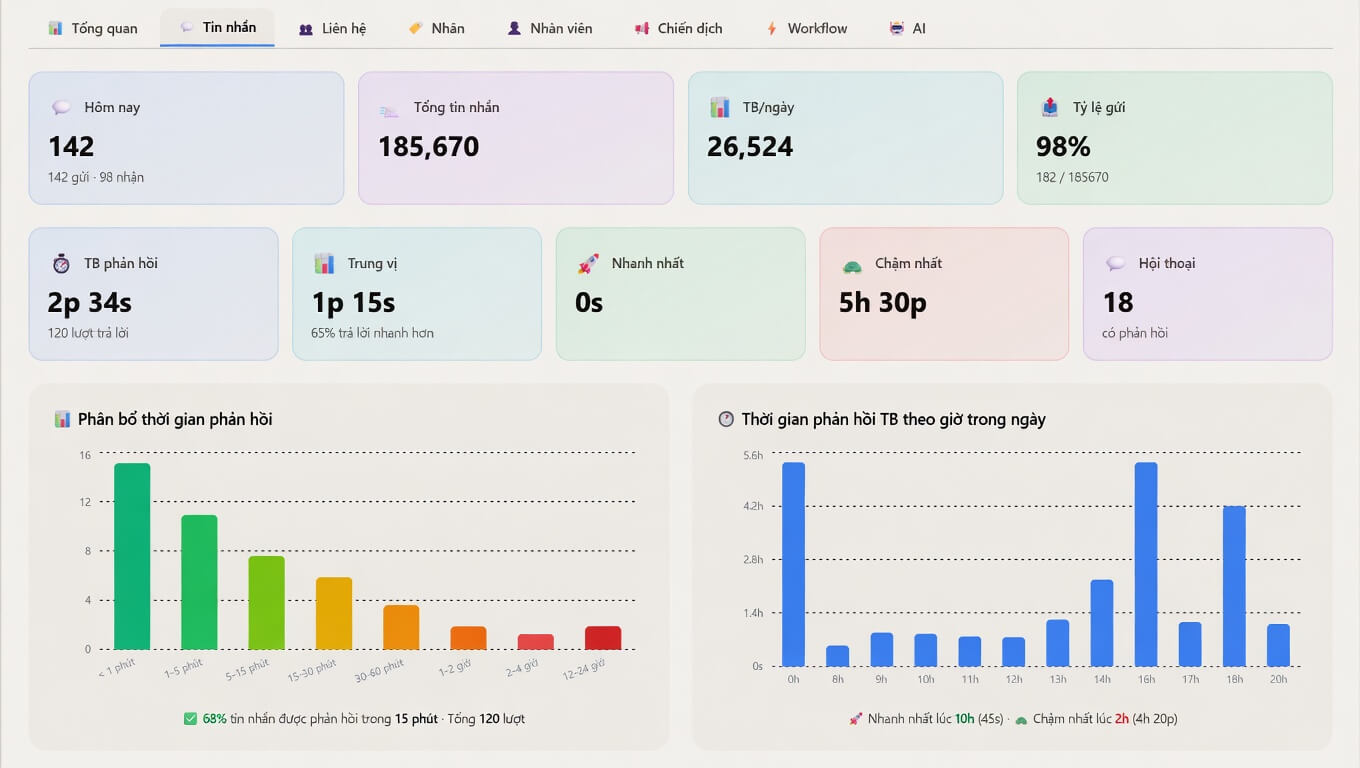Click the red 12-24 giờ bar

603,638
